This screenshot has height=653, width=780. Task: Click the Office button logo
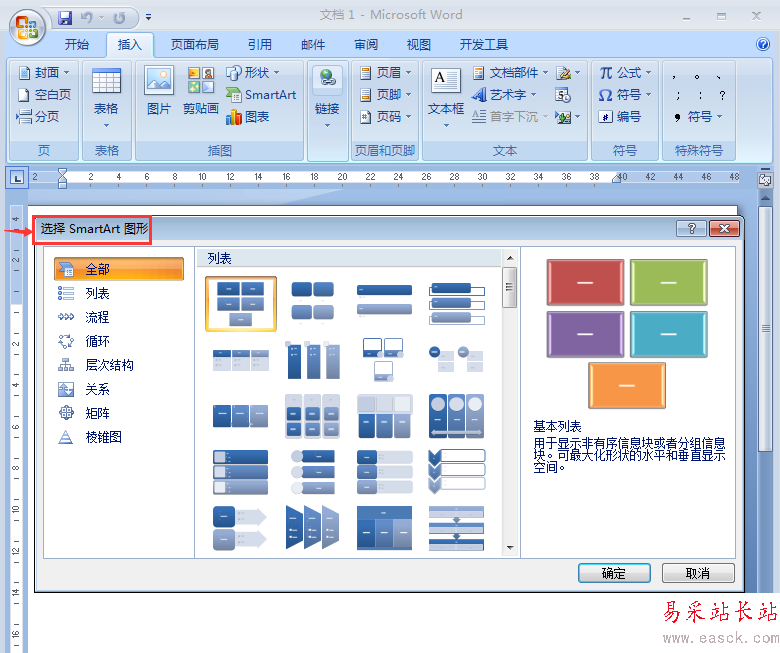click(27, 27)
